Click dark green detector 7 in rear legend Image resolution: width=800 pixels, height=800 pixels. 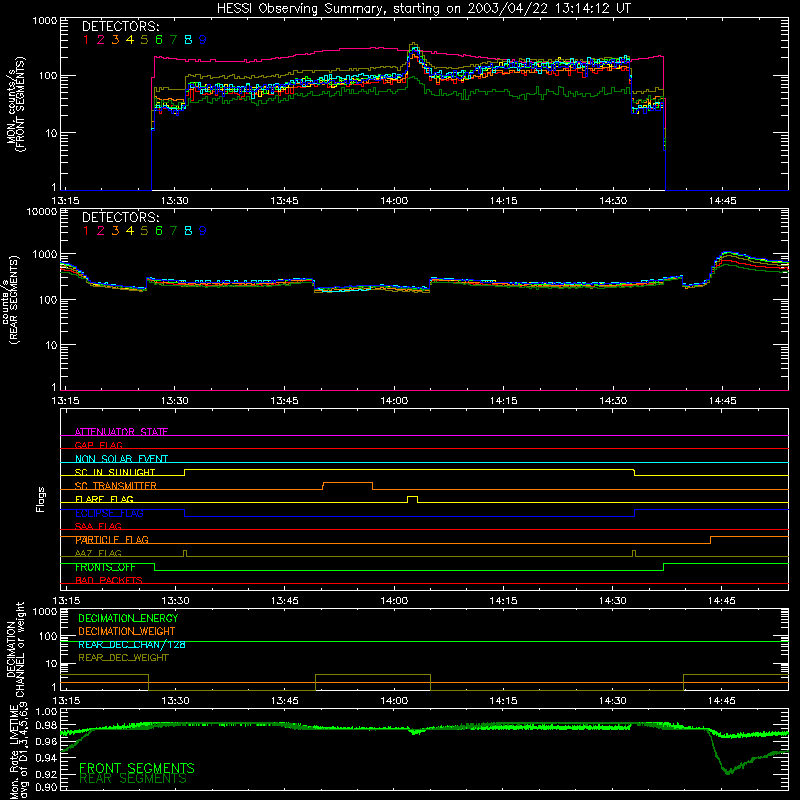point(173,231)
